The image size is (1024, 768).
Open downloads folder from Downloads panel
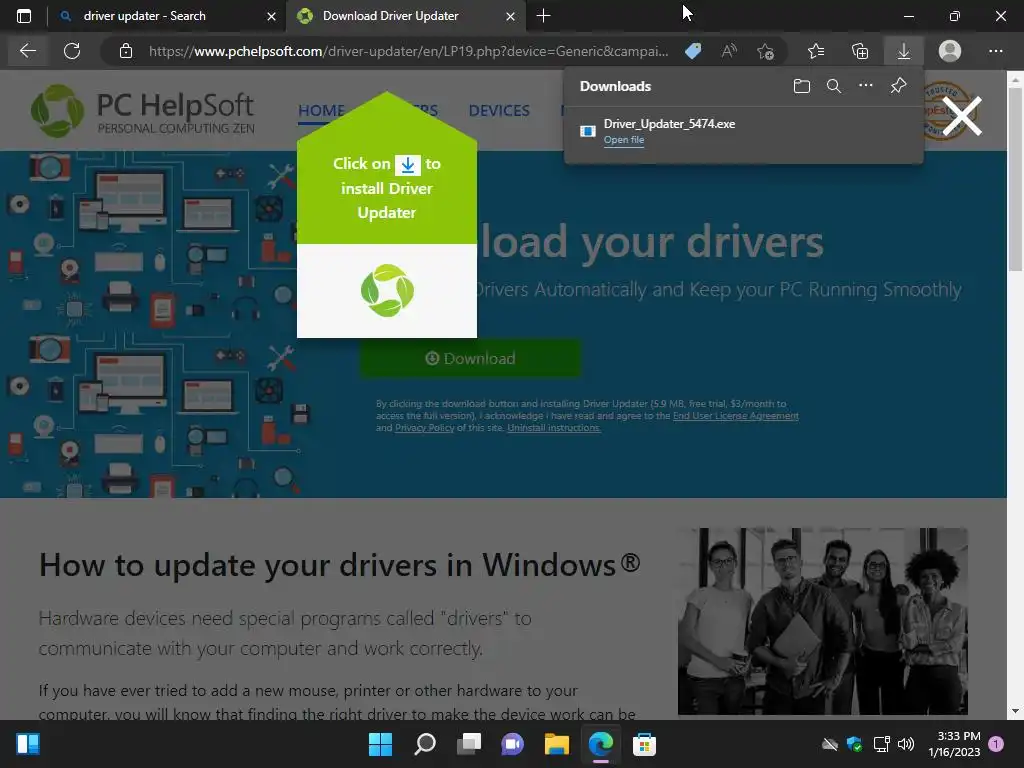801,86
